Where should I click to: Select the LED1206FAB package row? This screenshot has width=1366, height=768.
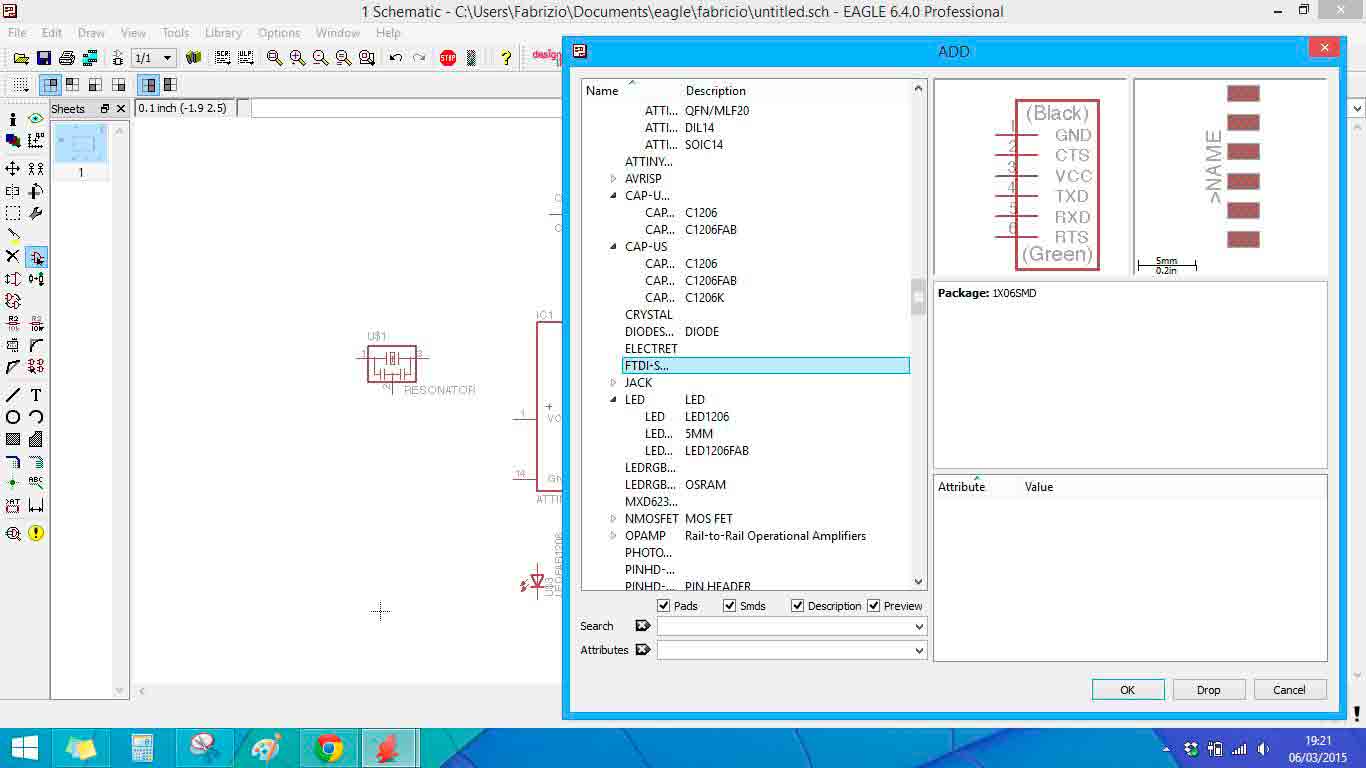coord(716,451)
